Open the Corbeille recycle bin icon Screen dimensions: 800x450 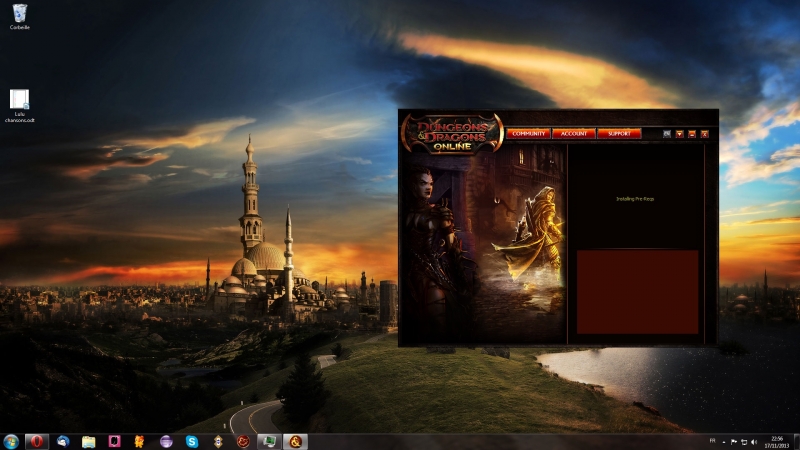coord(19,16)
